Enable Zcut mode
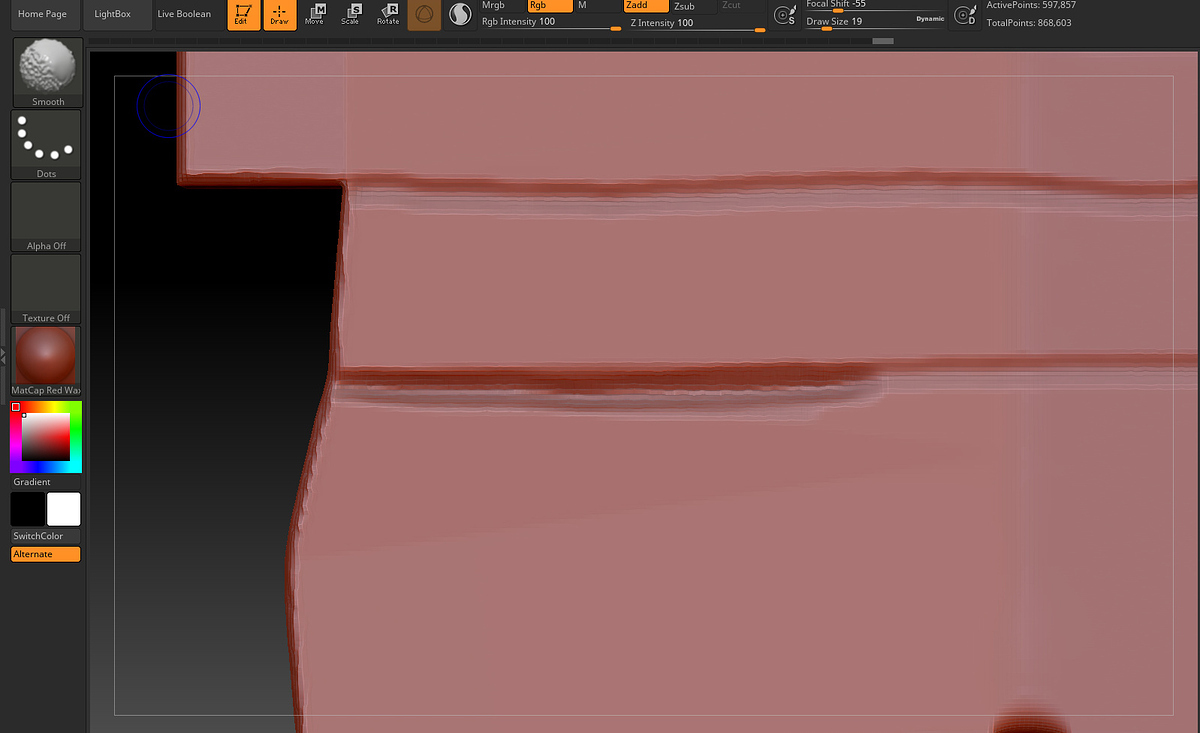The height and width of the screenshot is (733, 1200). [x=742, y=6]
